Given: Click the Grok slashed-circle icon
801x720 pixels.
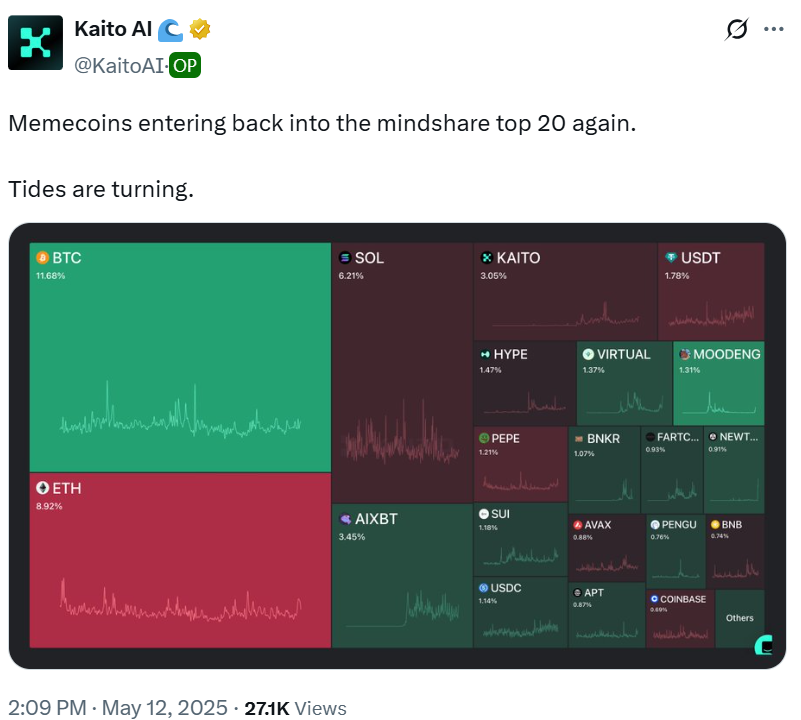Looking at the screenshot, I should tap(736, 30).
